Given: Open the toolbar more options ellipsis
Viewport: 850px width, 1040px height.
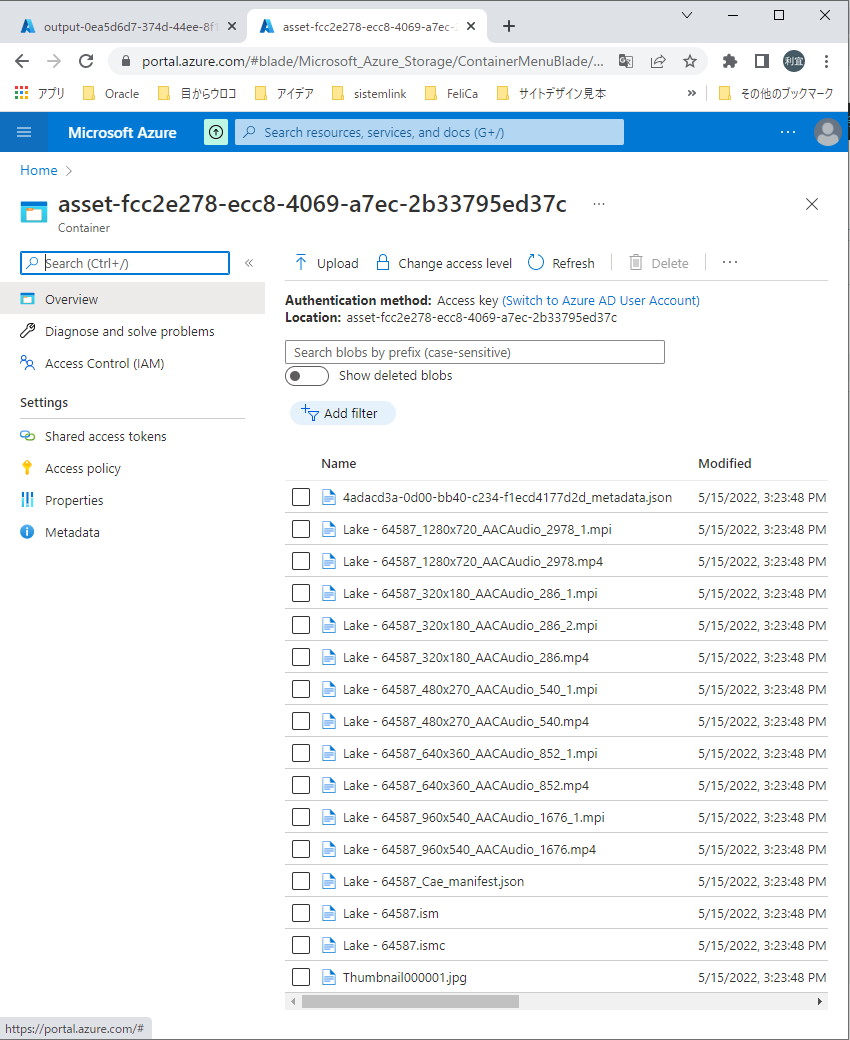Looking at the screenshot, I should click(730, 263).
